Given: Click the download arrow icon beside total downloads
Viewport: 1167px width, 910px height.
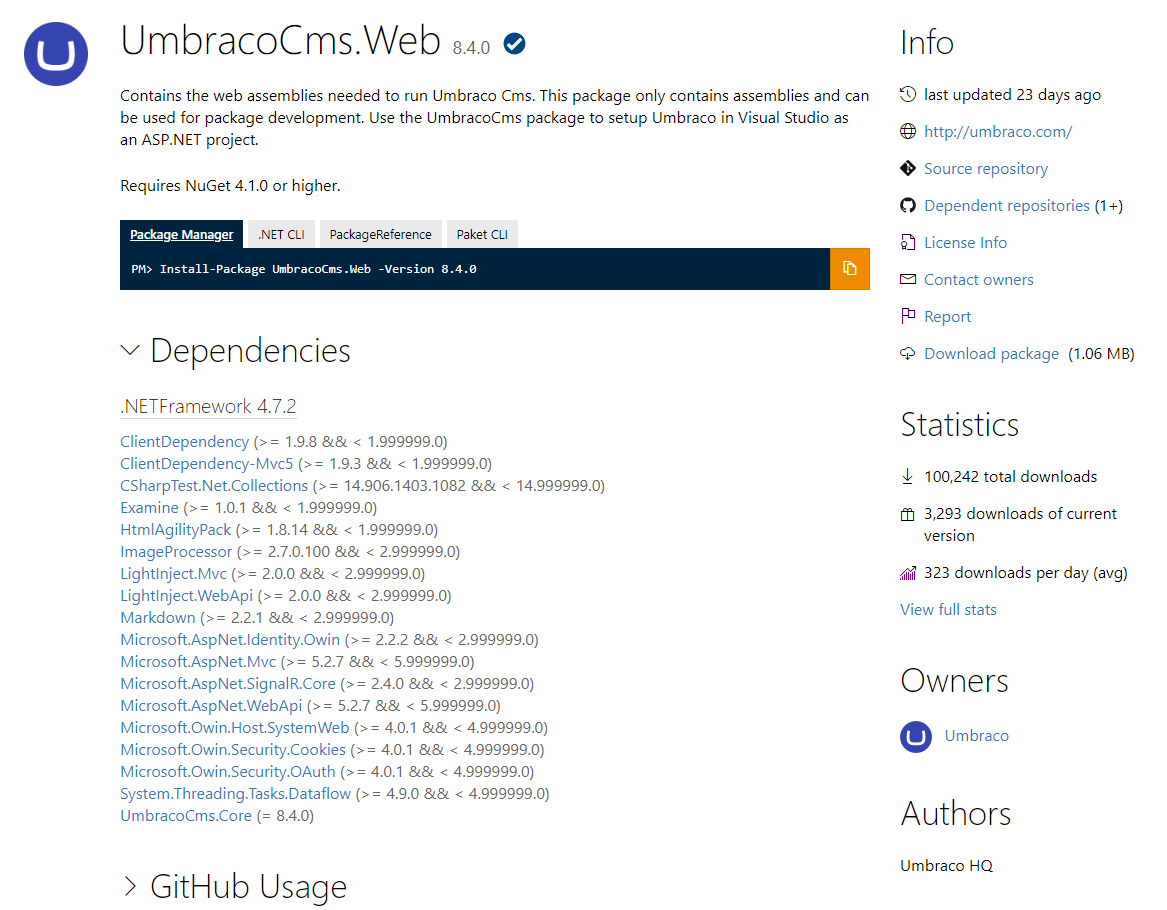Looking at the screenshot, I should (908, 476).
